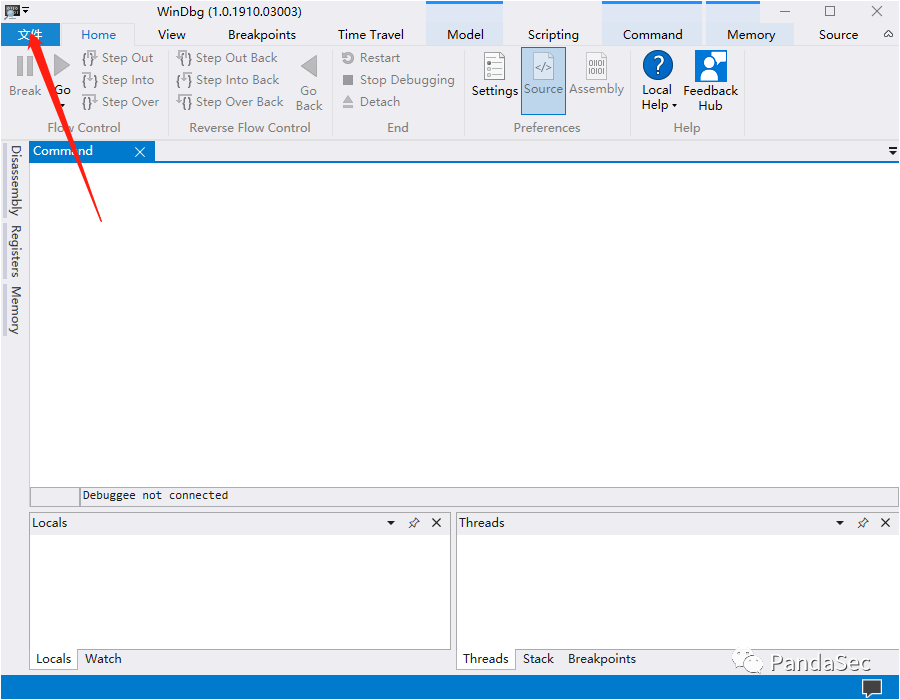Click Step Over Back
Image resolution: width=900 pixels, height=700 pixels.
coord(230,102)
